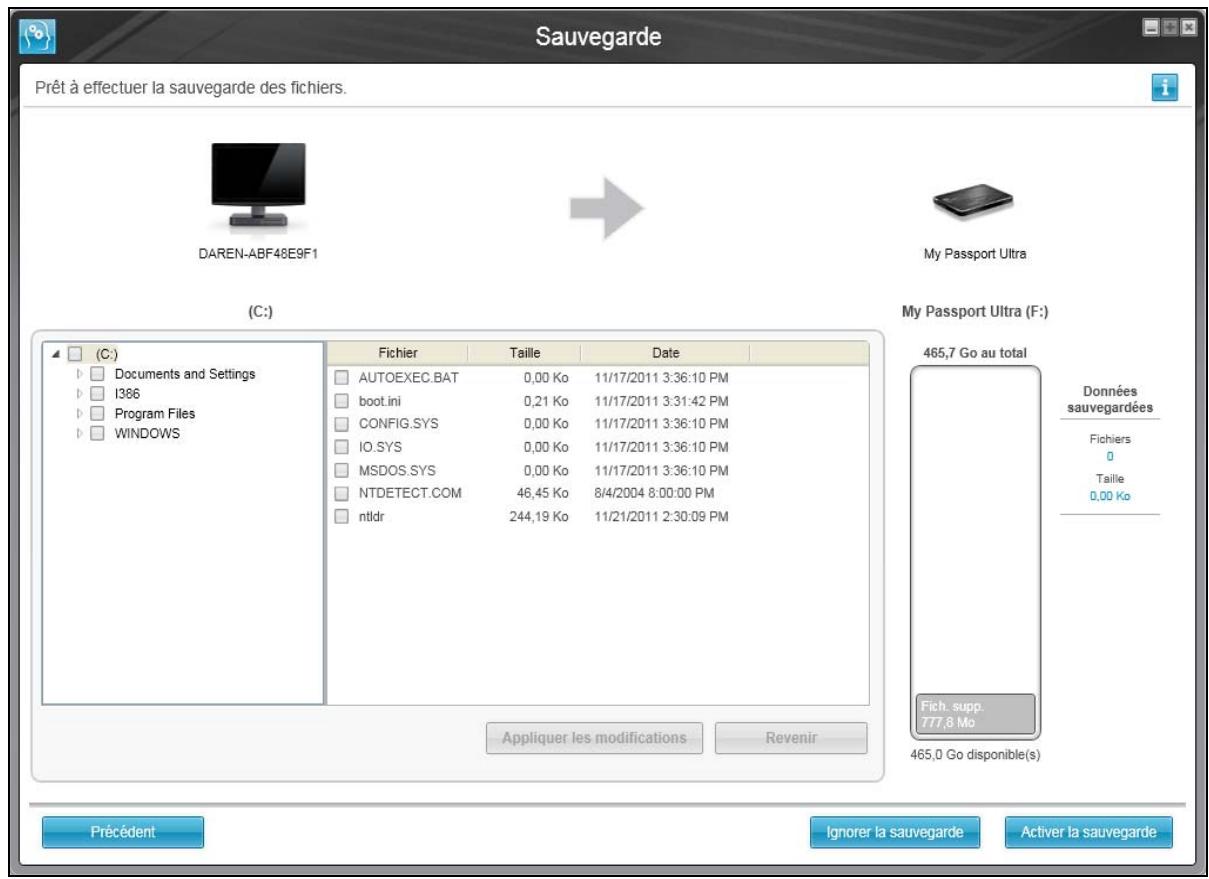Click the Fichier column header

click(397, 353)
